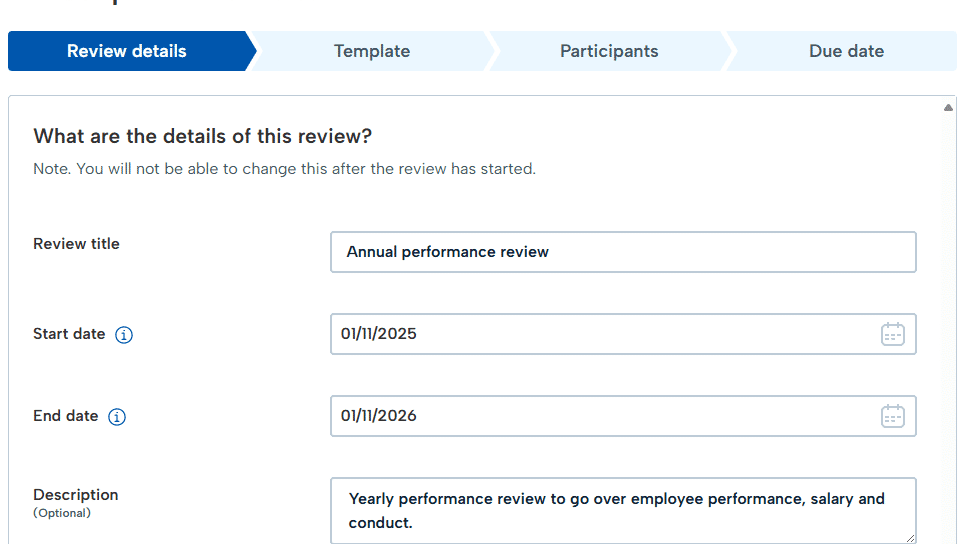966x544 pixels.
Task: Jump to the Due date step
Action: coord(846,51)
